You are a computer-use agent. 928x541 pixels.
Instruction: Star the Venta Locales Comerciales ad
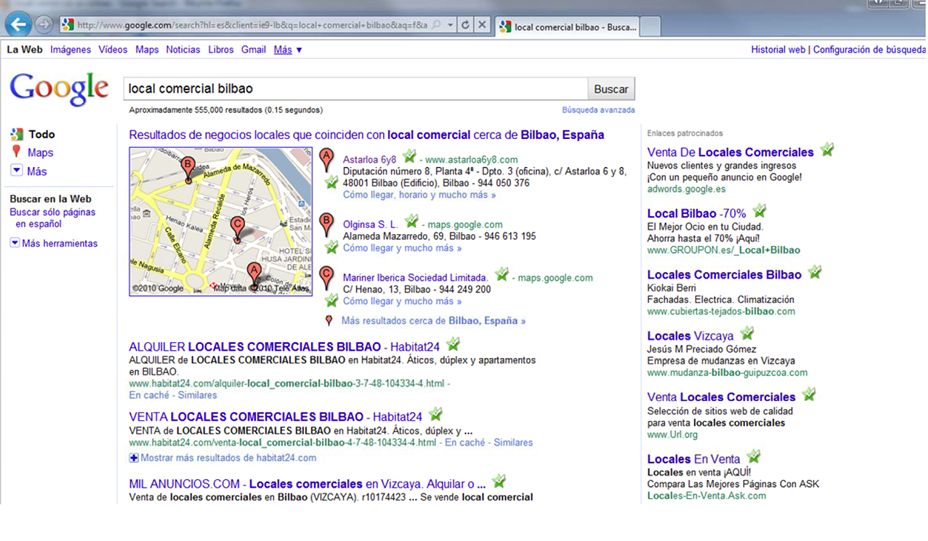click(x=809, y=394)
